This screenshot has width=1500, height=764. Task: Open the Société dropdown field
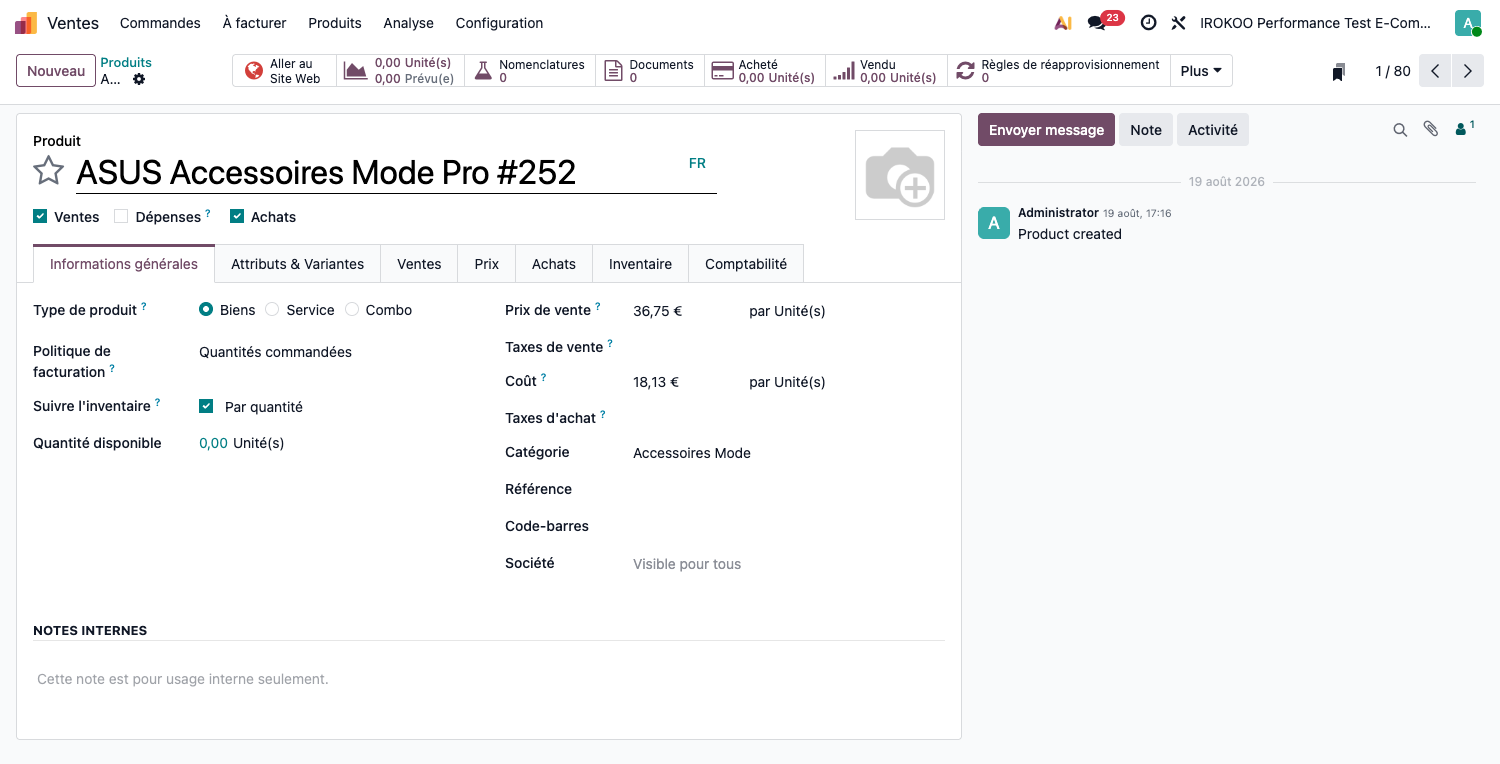788,564
